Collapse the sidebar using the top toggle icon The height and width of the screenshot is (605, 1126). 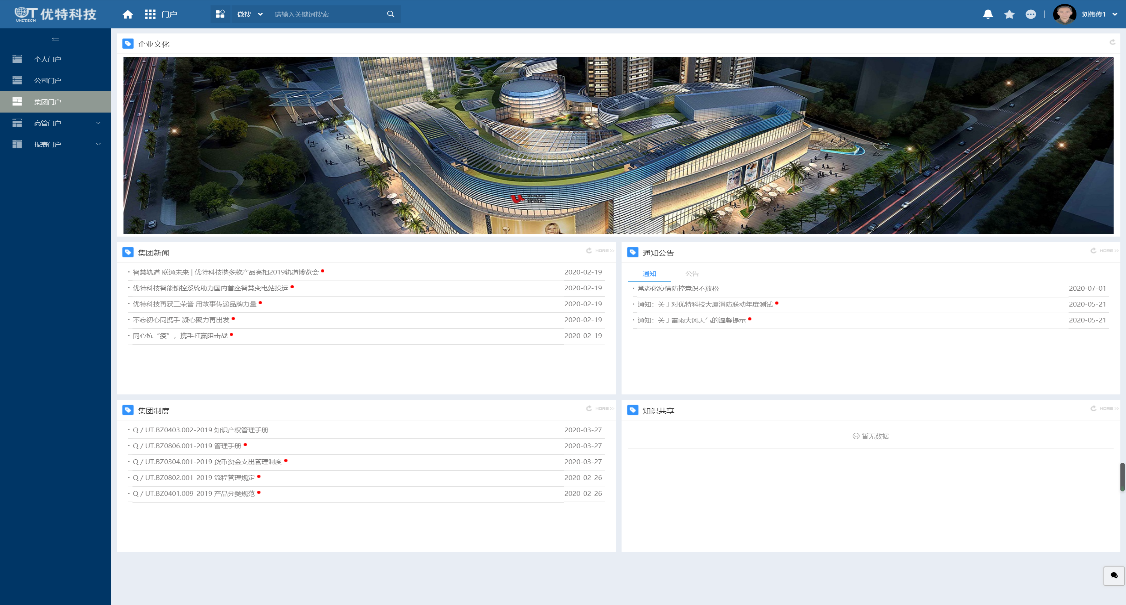55,40
